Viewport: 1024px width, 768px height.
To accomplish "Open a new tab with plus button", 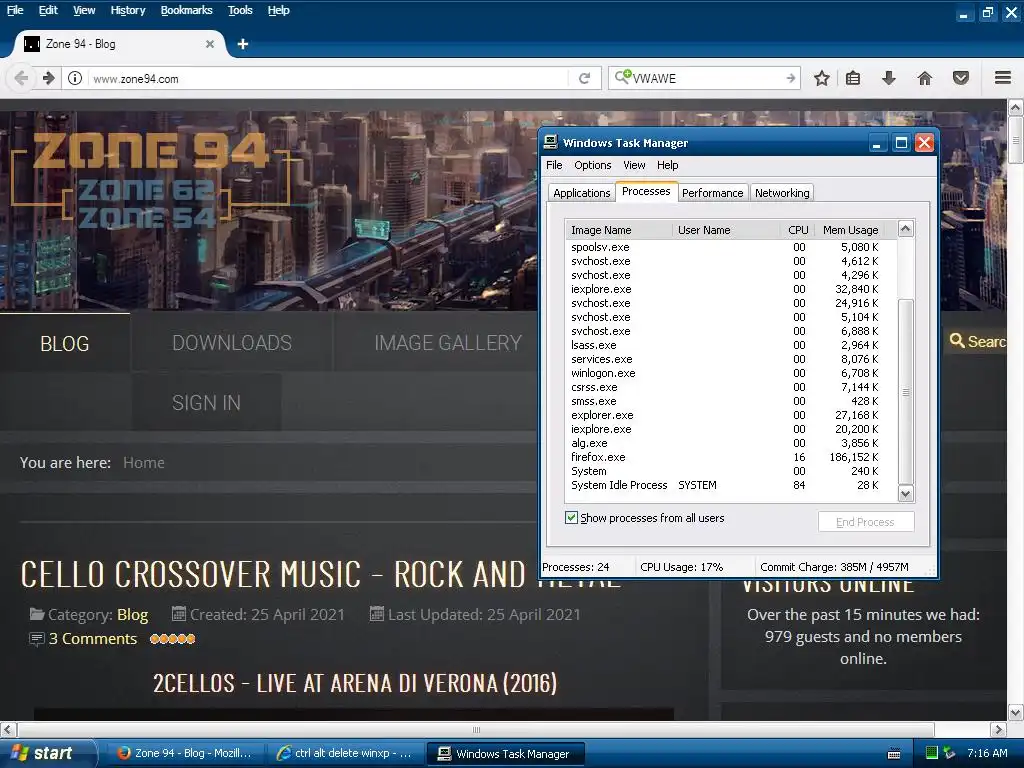I will click(x=242, y=44).
